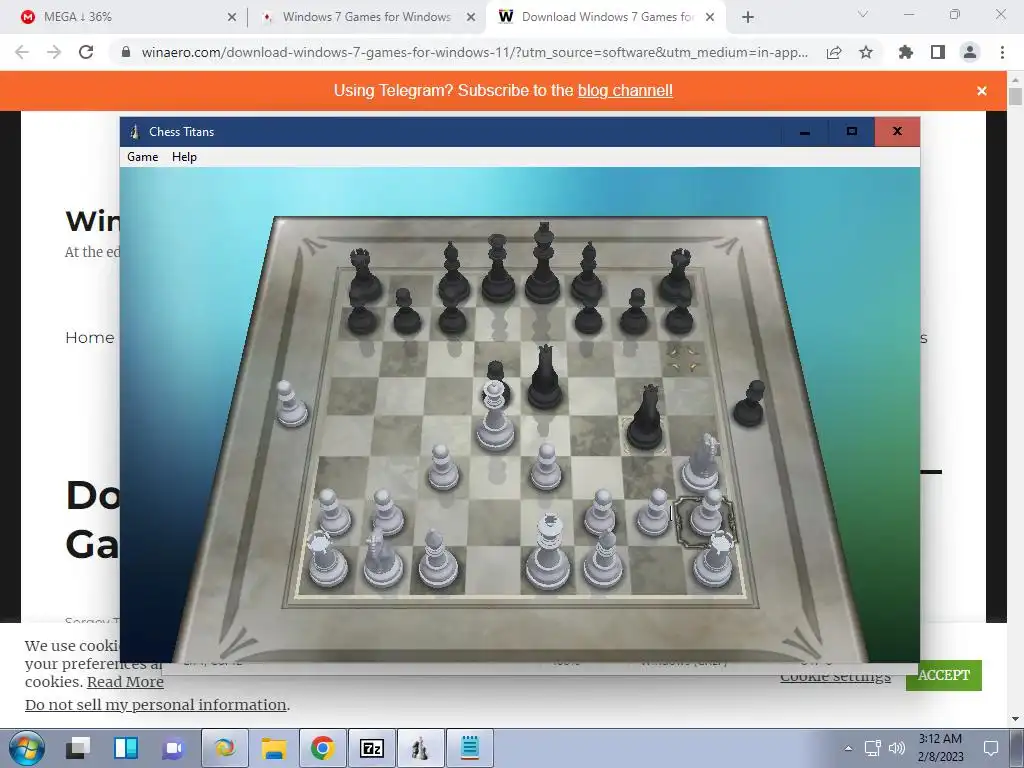1024x768 pixels.
Task: Reload the winaero page
Action: [86, 52]
